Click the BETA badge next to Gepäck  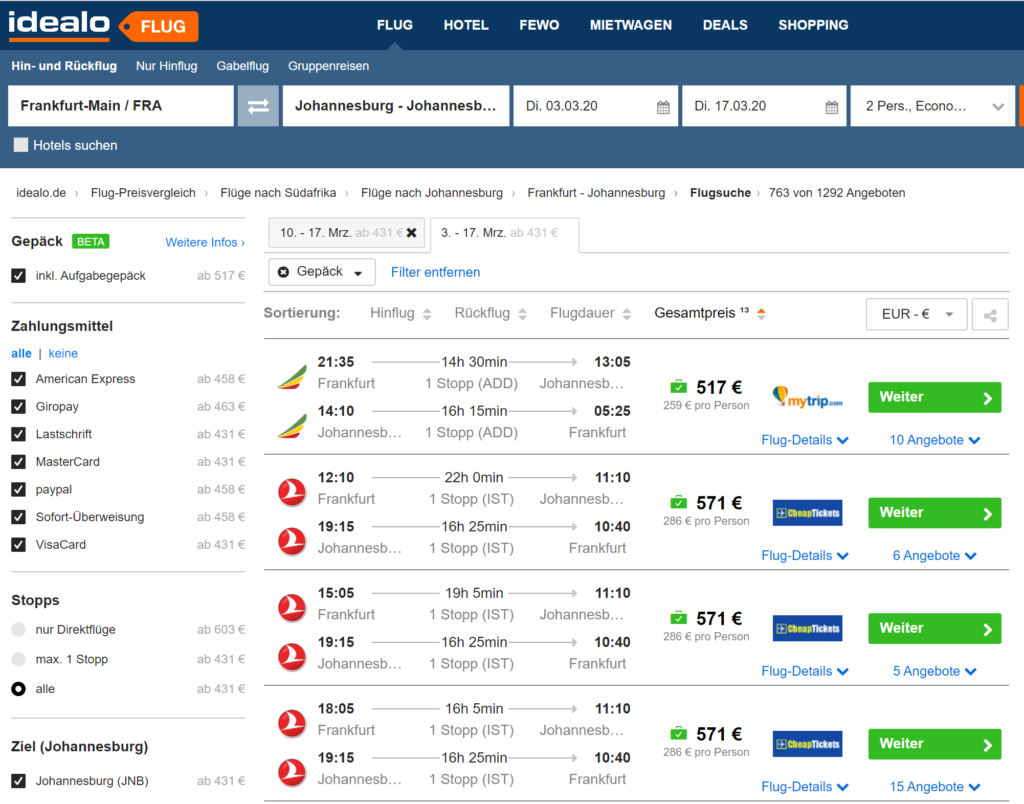[x=90, y=242]
